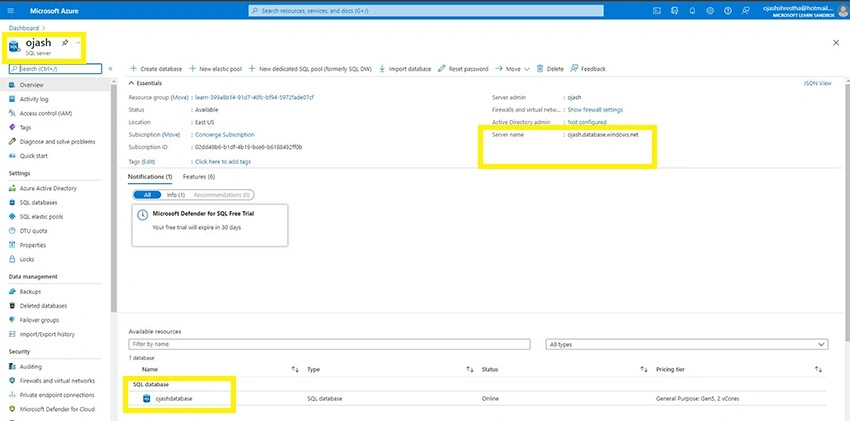Viewport: 850px width, 421px height.
Task: Click Not configured Active Directory admin
Action: [x=587, y=122]
